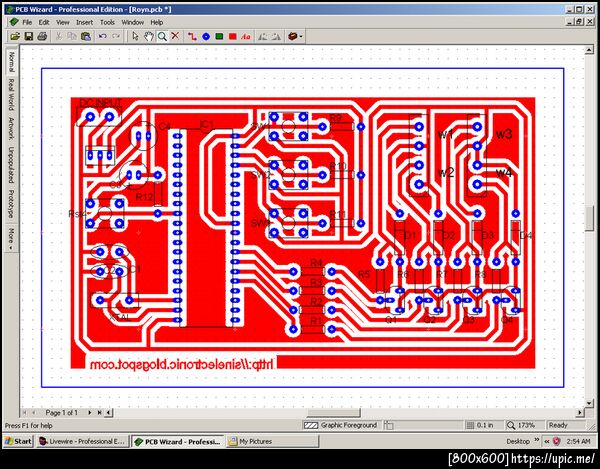The width and height of the screenshot is (600, 469).
Task: Switch to Livewire taskbar button
Action: [82, 441]
